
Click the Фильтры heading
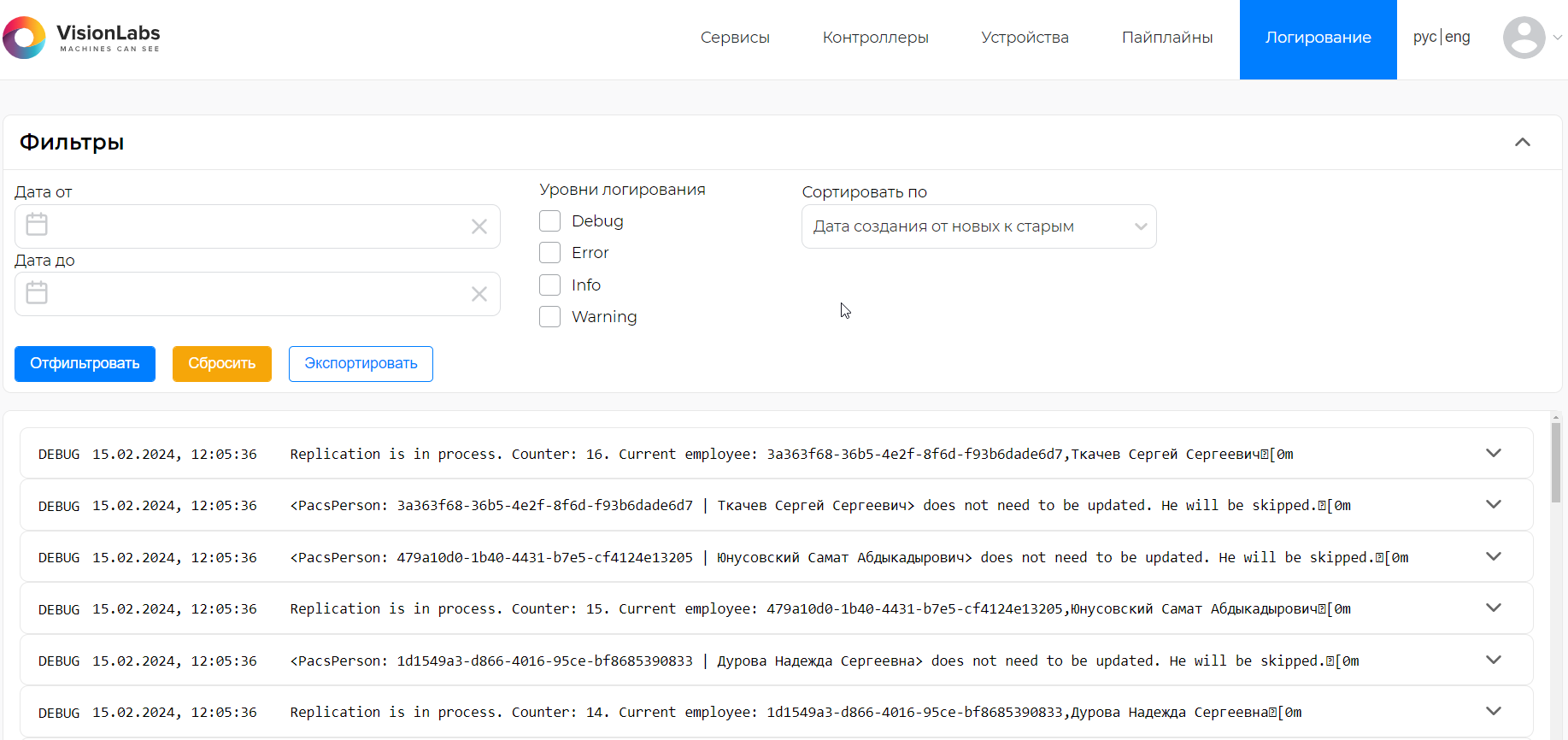72,142
